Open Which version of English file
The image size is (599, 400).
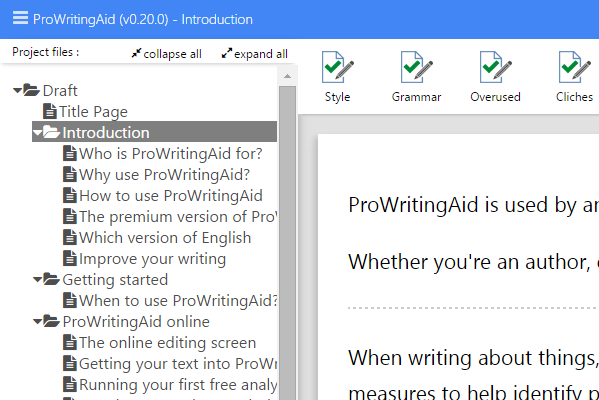click(165, 238)
